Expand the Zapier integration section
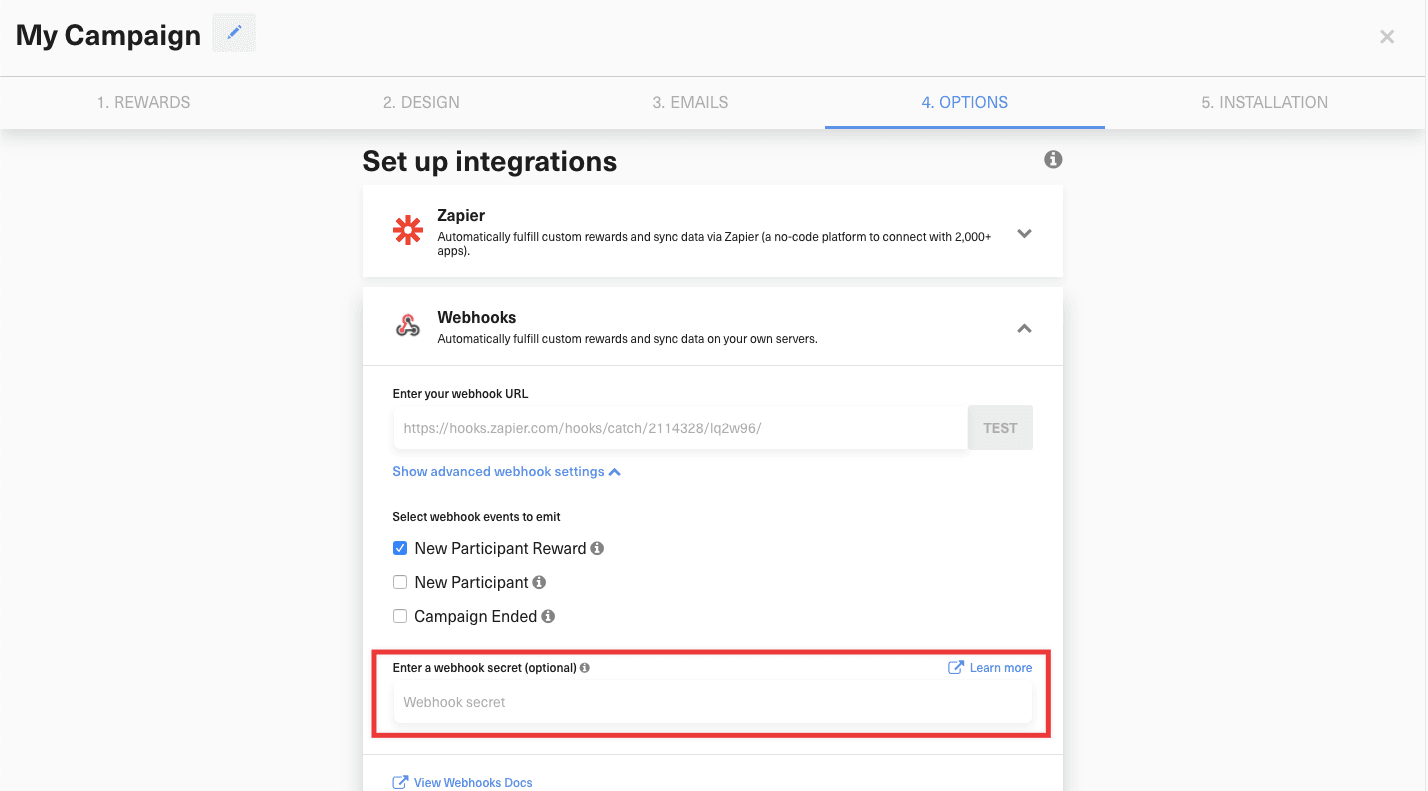Screen dimensions: 1428x791 (1024, 232)
